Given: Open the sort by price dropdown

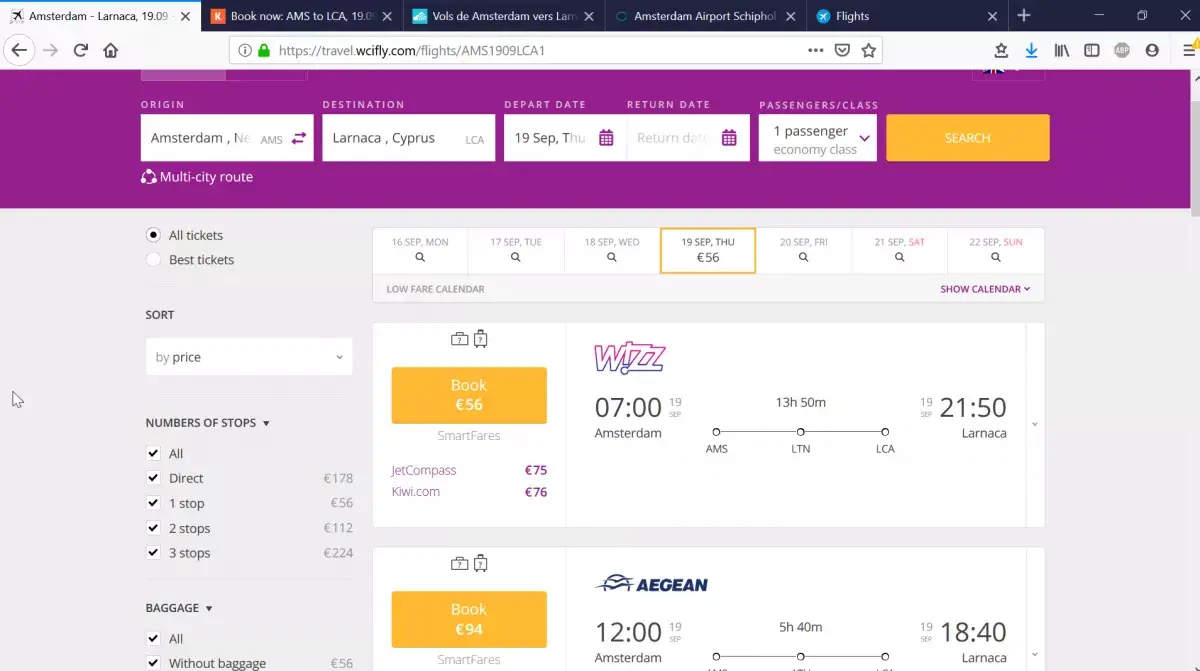Looking at the screenshot, I should (x=249, y=357).
